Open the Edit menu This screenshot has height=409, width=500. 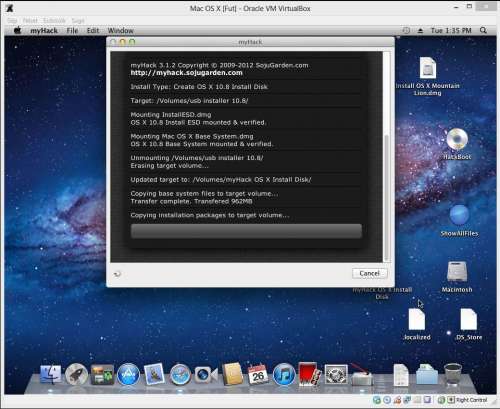[93, 31]
